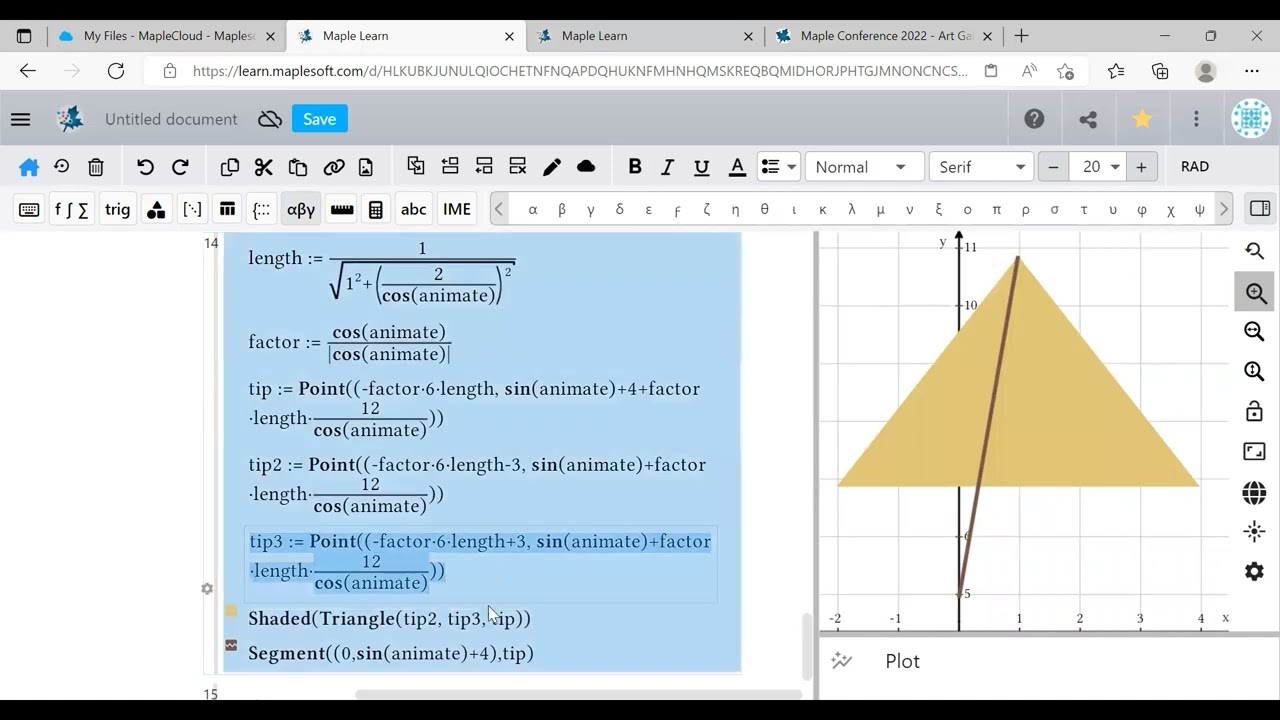Insert a group above the current one
1280x720 pixels.
tap(450, 166)
